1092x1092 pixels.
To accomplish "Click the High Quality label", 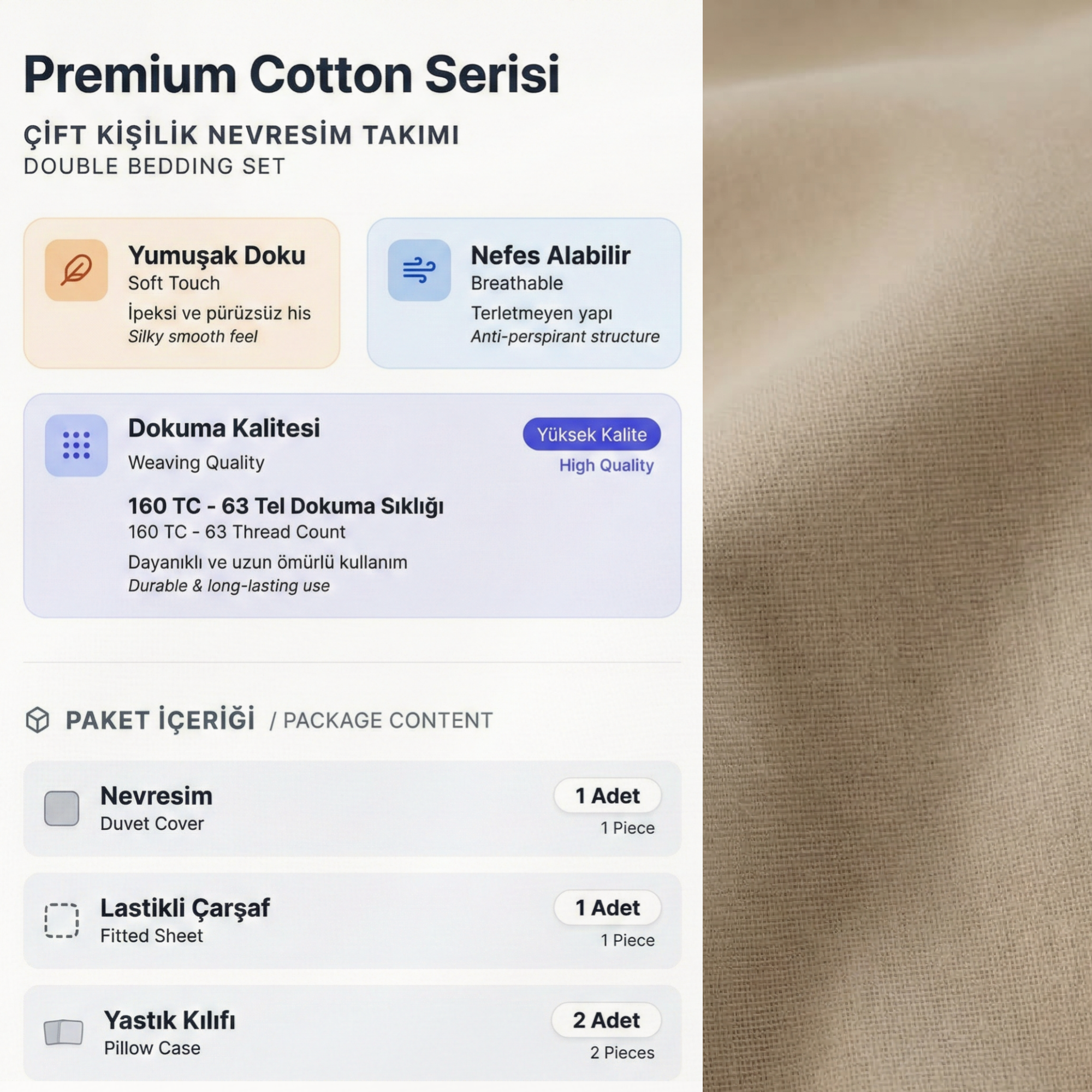I will click(x=607, y=465).
